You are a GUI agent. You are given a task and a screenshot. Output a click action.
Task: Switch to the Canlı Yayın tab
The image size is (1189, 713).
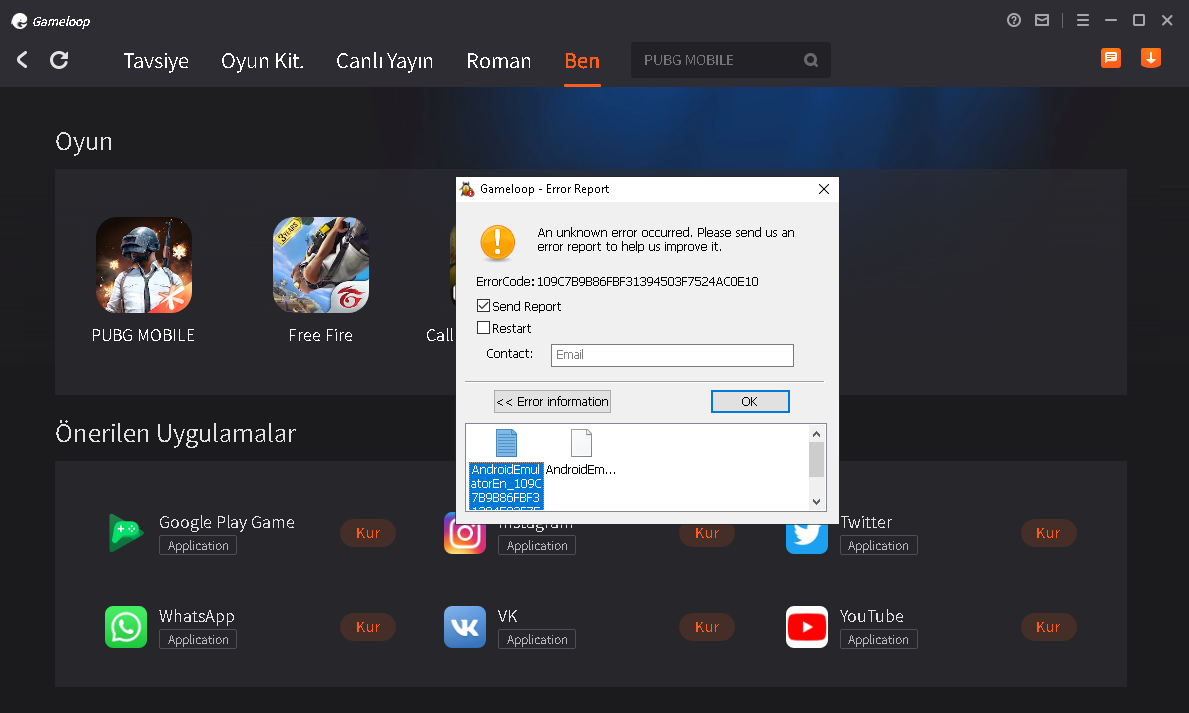384,61
